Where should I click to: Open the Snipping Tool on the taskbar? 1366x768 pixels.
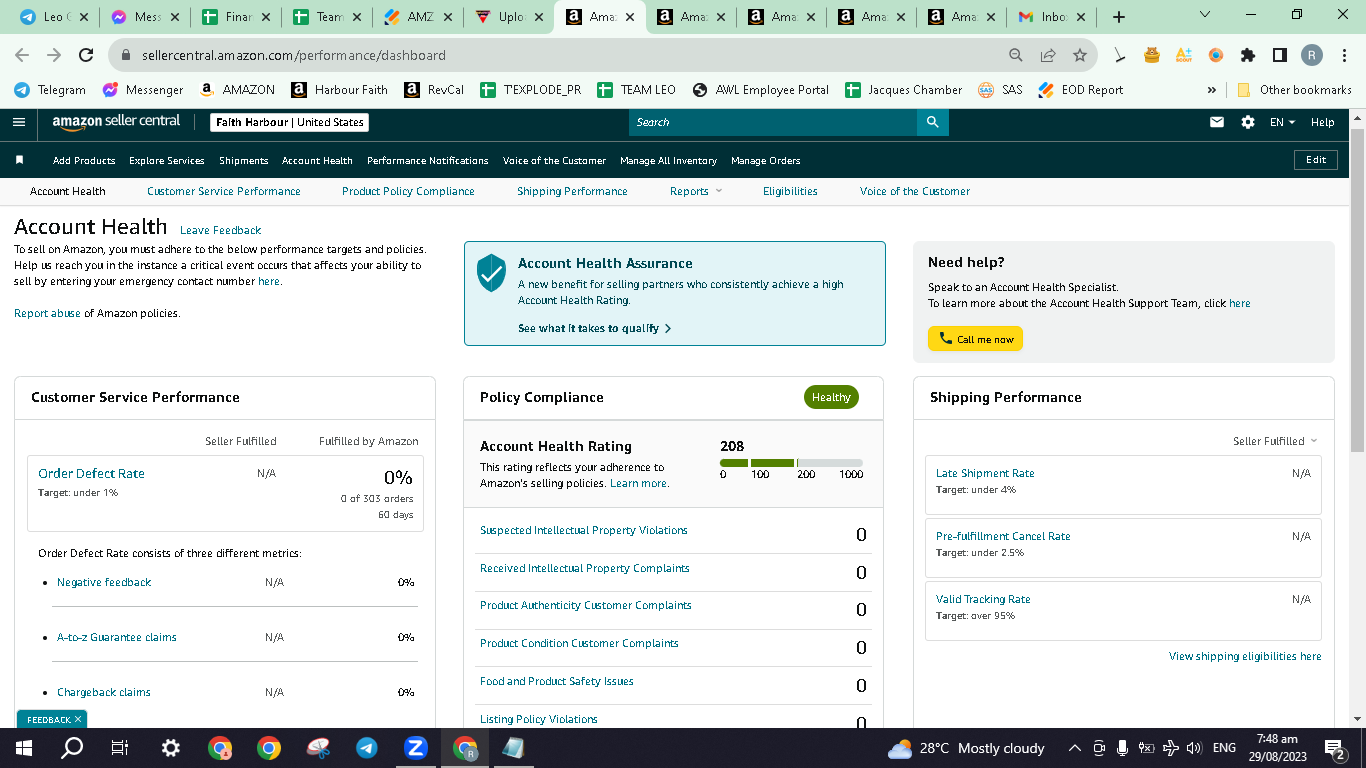pos(318,748)
